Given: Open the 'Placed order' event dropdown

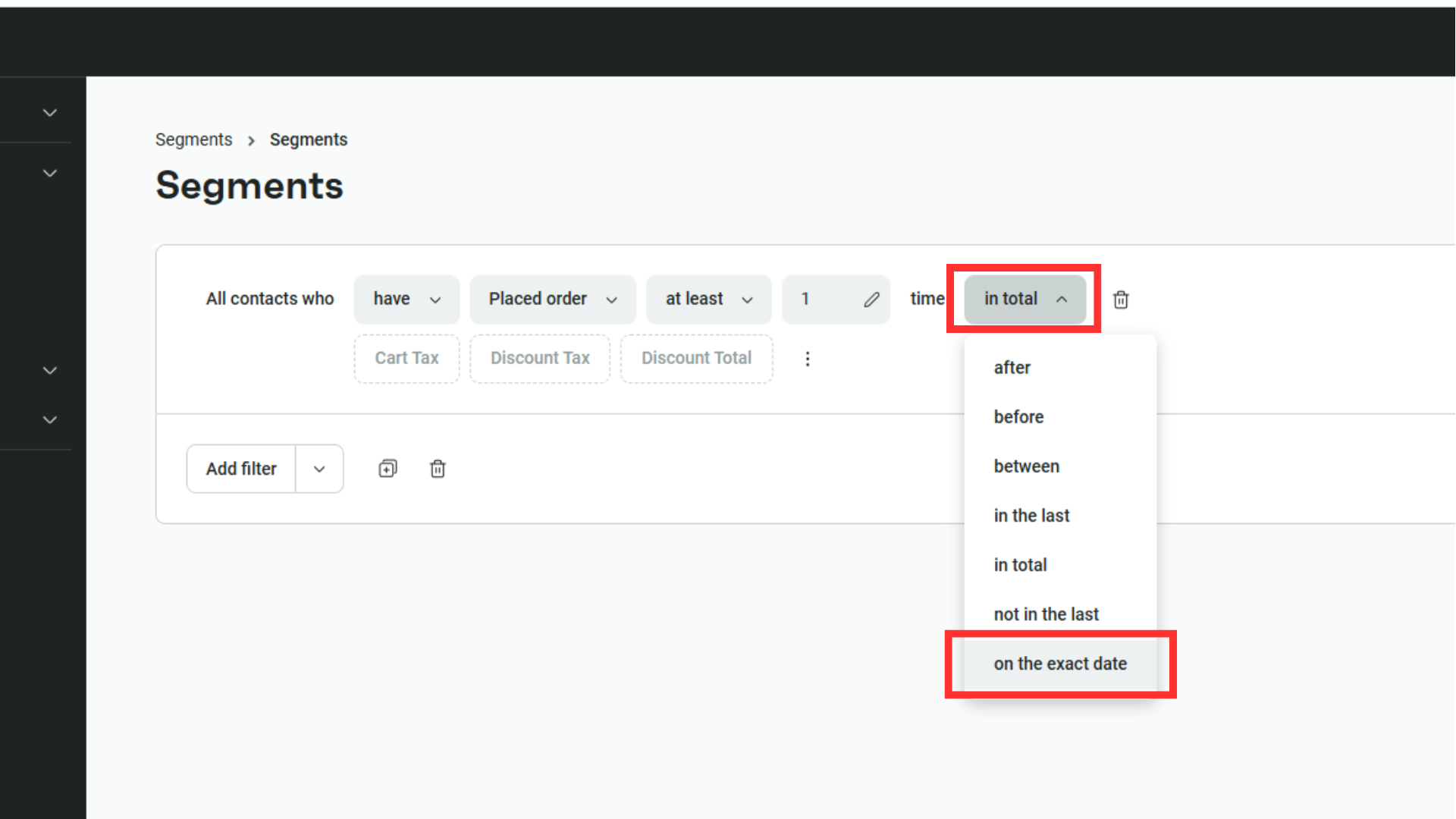Looking at the screenshot, I should 552,300.
